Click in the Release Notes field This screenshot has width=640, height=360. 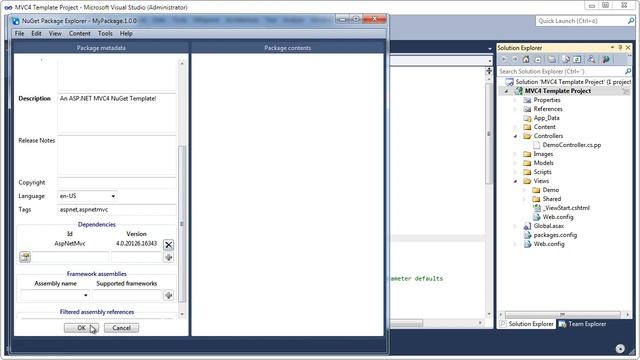point(117,156)
